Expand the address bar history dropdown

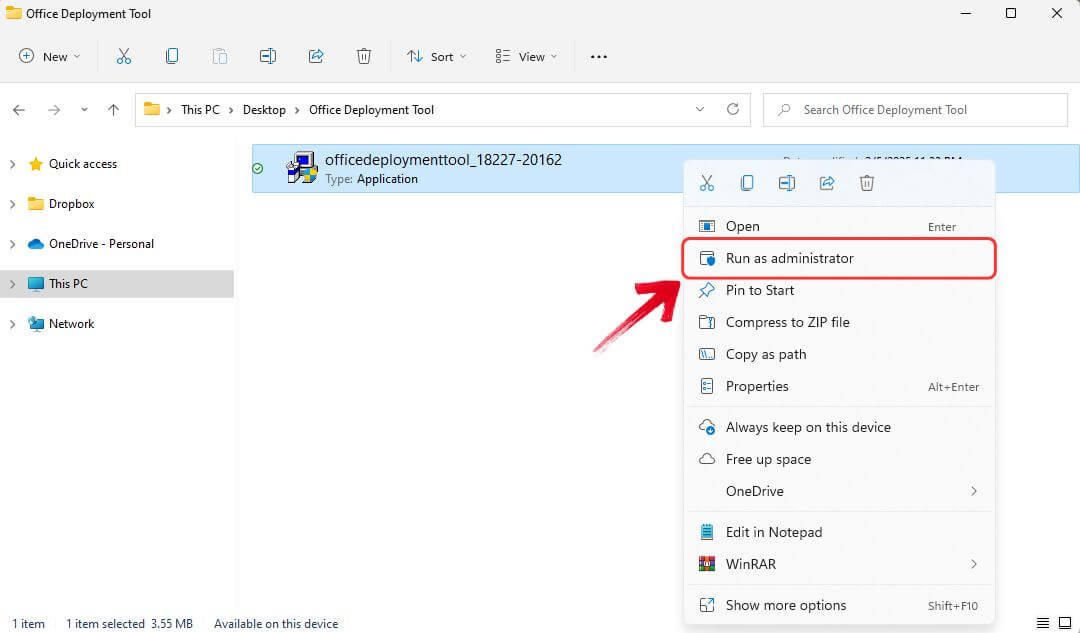[700, 110]
